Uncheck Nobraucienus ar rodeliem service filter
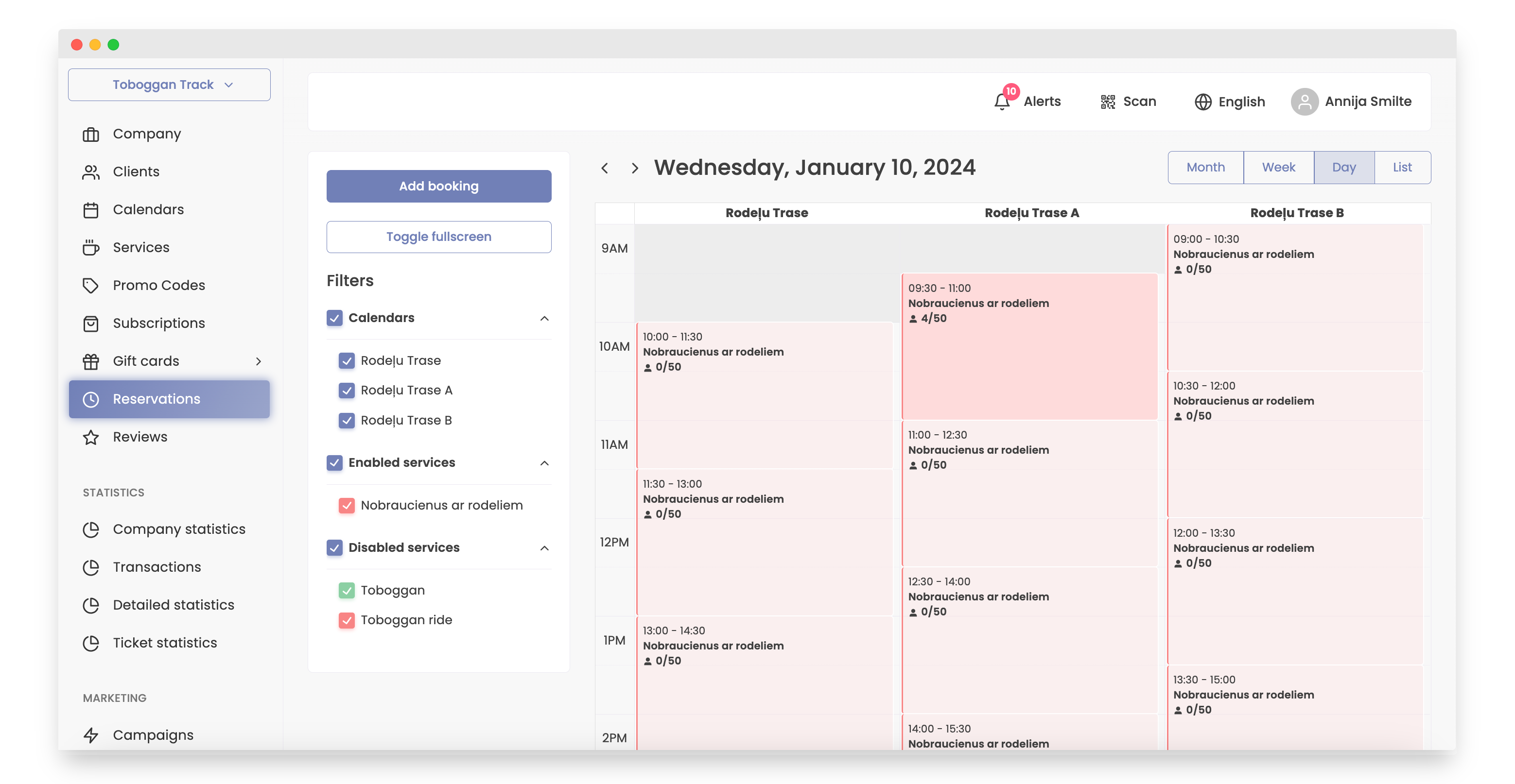Screen dimensions: 1515x784 pos(347,506)
